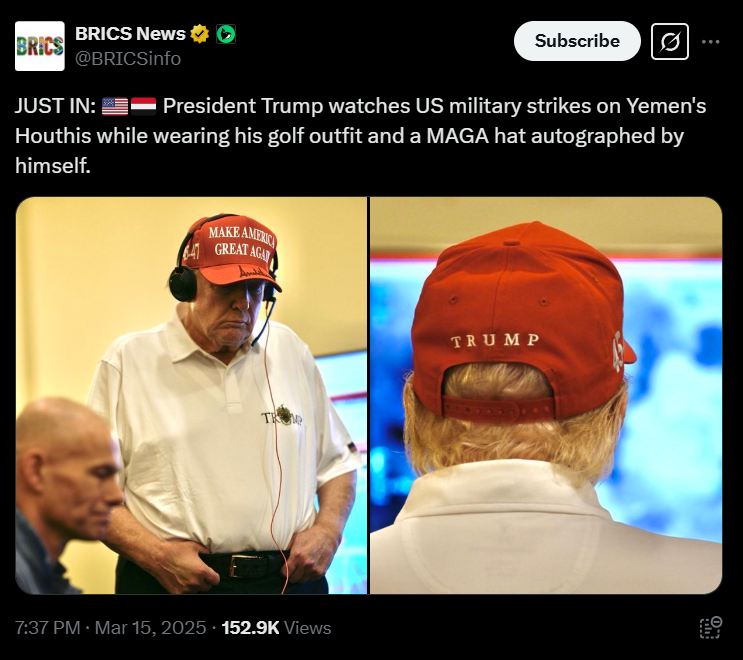View the 152.9K Views count

pos(276,628)
